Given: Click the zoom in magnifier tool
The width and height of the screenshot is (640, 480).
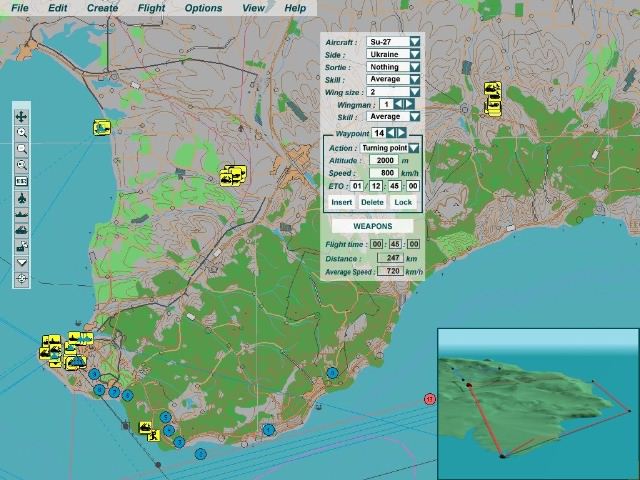Looking at the screenshot, I should pos(22,133).
